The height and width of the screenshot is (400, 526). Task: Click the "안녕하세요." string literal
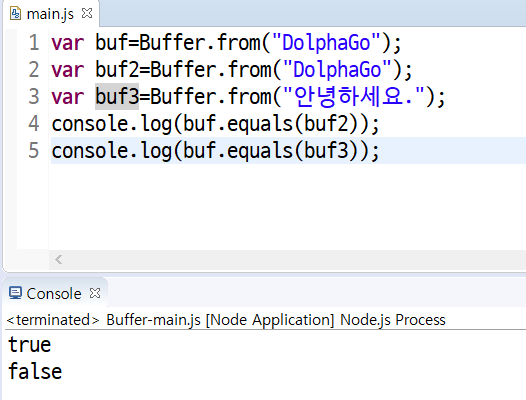(353, 97)
